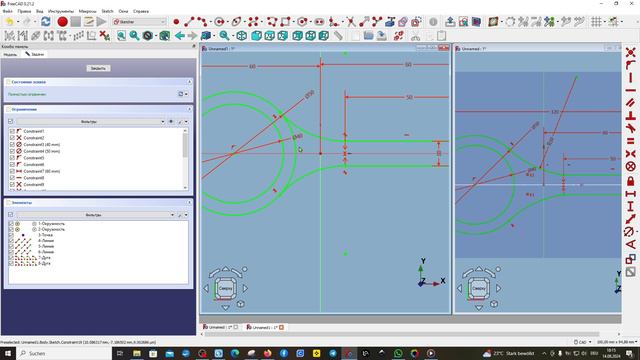Open constraints settings dropdown arrow
The image size is (640, 360).
click(x=187, y=122)
